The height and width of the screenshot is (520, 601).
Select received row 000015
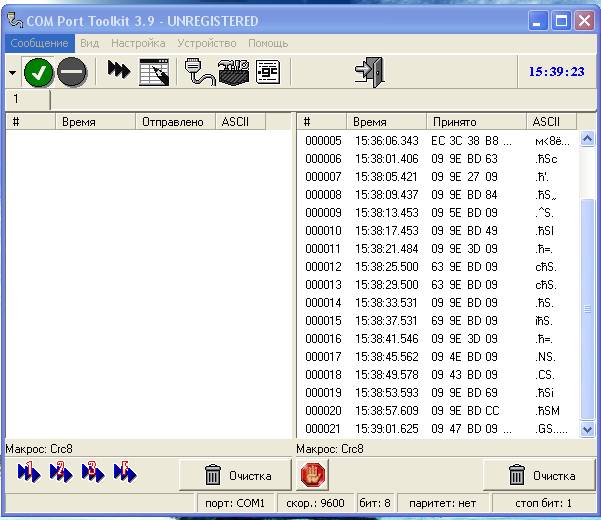click(x=437, y=321)
